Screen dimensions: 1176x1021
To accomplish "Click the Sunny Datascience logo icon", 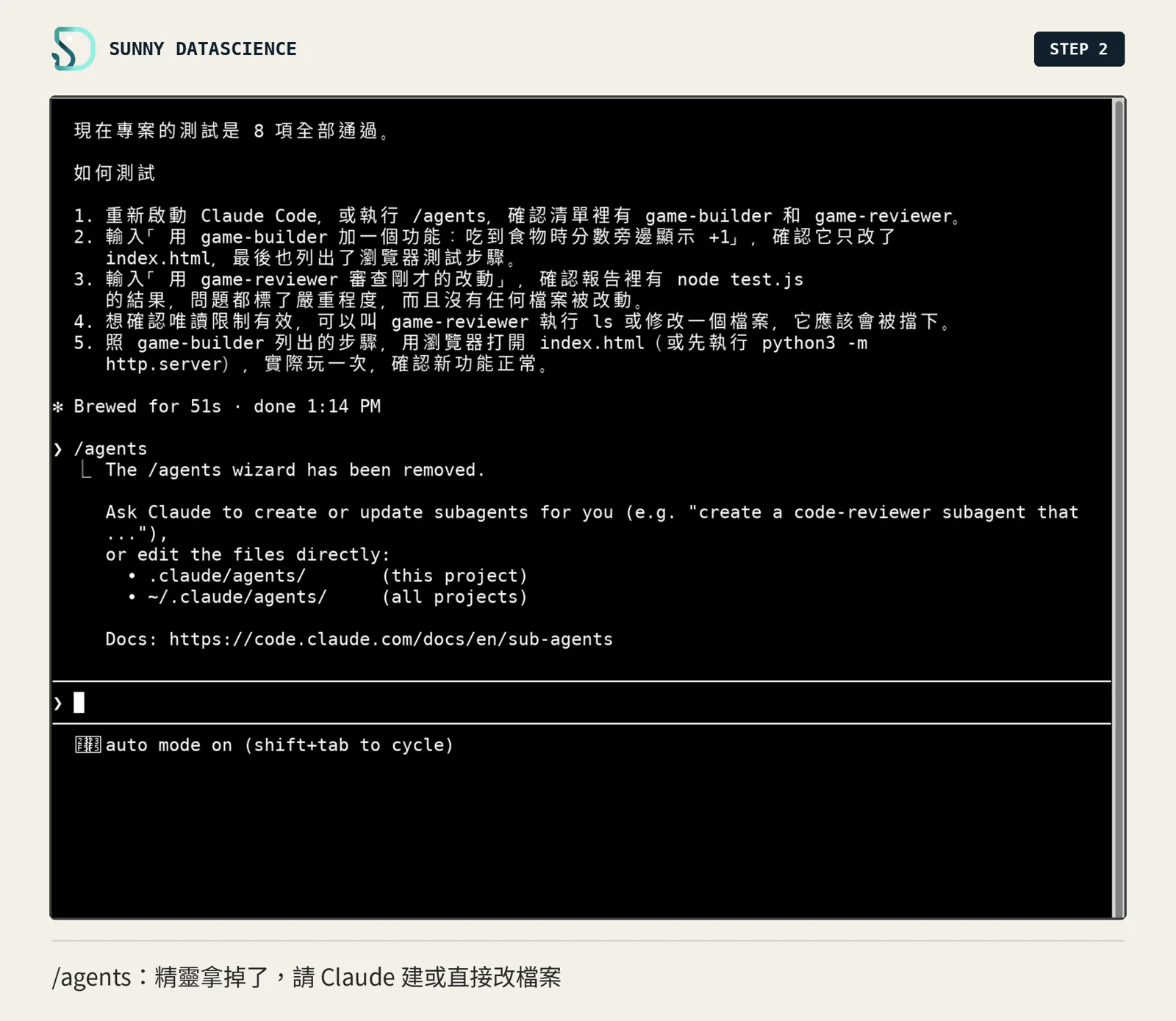I will click(x=73, y=49).
